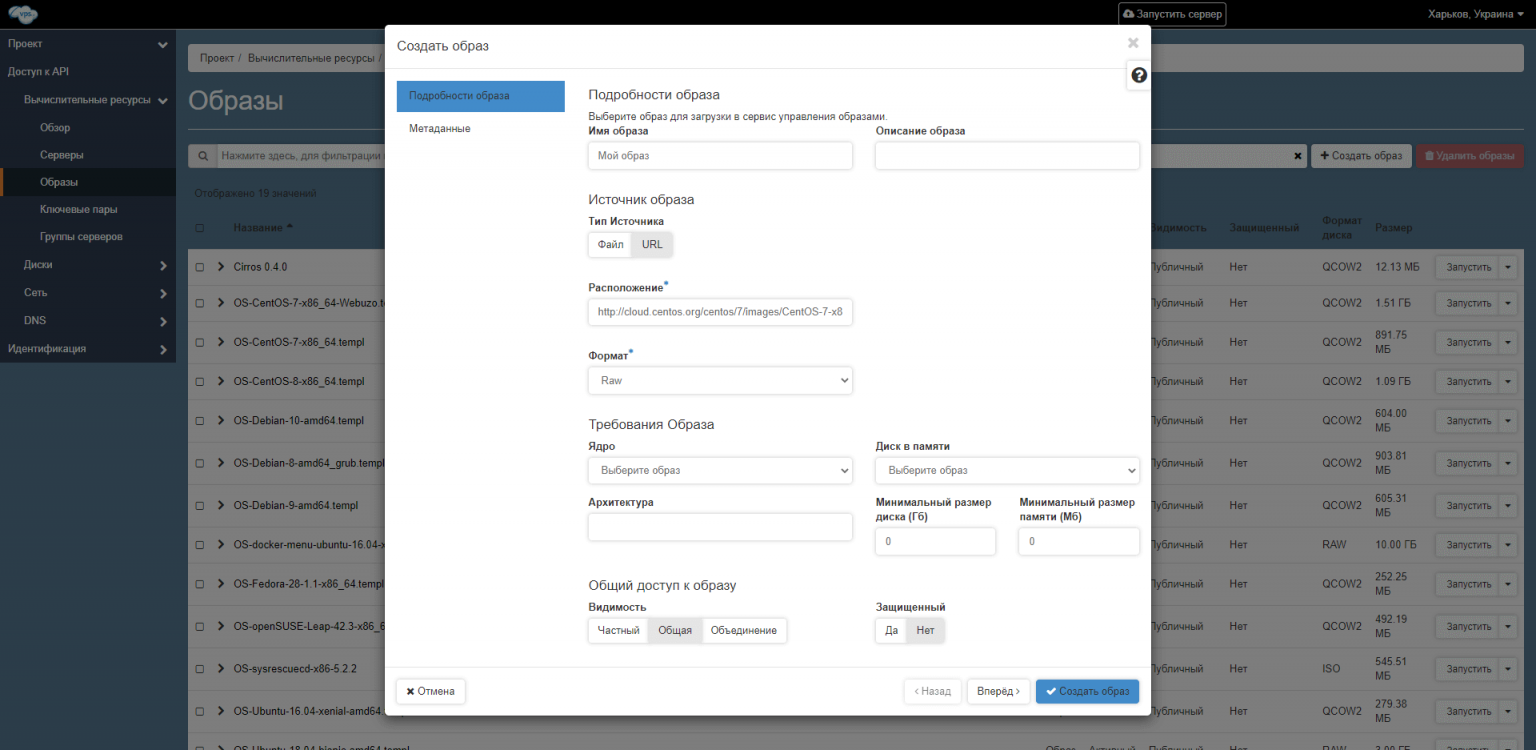Set Защищенный to Да
Image resolution: width=1536 pixels, height=750 pixels.
click(891, 630)
